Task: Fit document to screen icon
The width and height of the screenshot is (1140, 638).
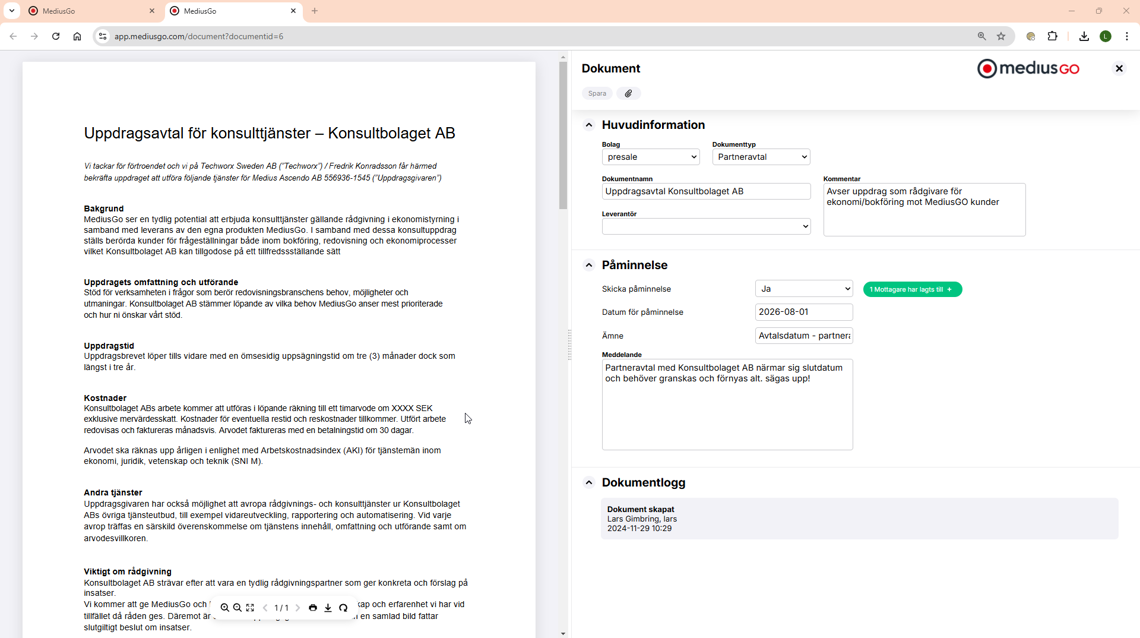Action: click(x=250, y=607)
